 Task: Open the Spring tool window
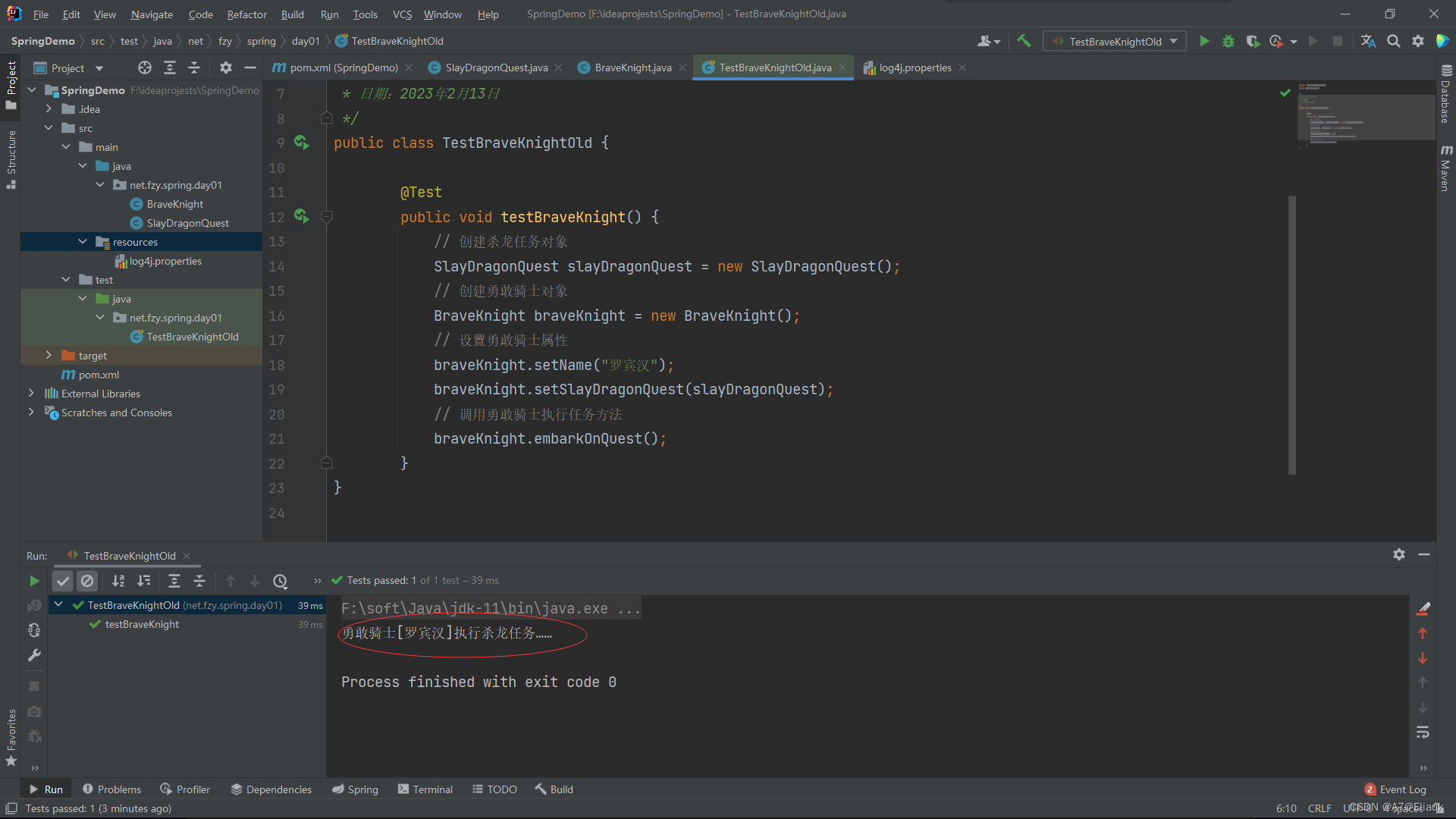pyautogui.click(x=355, y=789)
